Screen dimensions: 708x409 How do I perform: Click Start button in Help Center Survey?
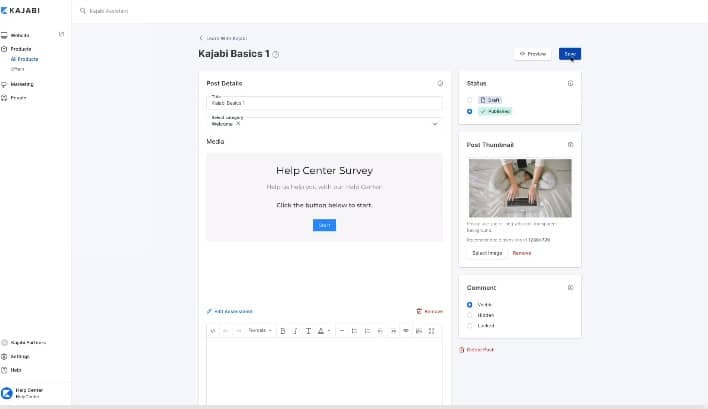[x=324, y=225]
